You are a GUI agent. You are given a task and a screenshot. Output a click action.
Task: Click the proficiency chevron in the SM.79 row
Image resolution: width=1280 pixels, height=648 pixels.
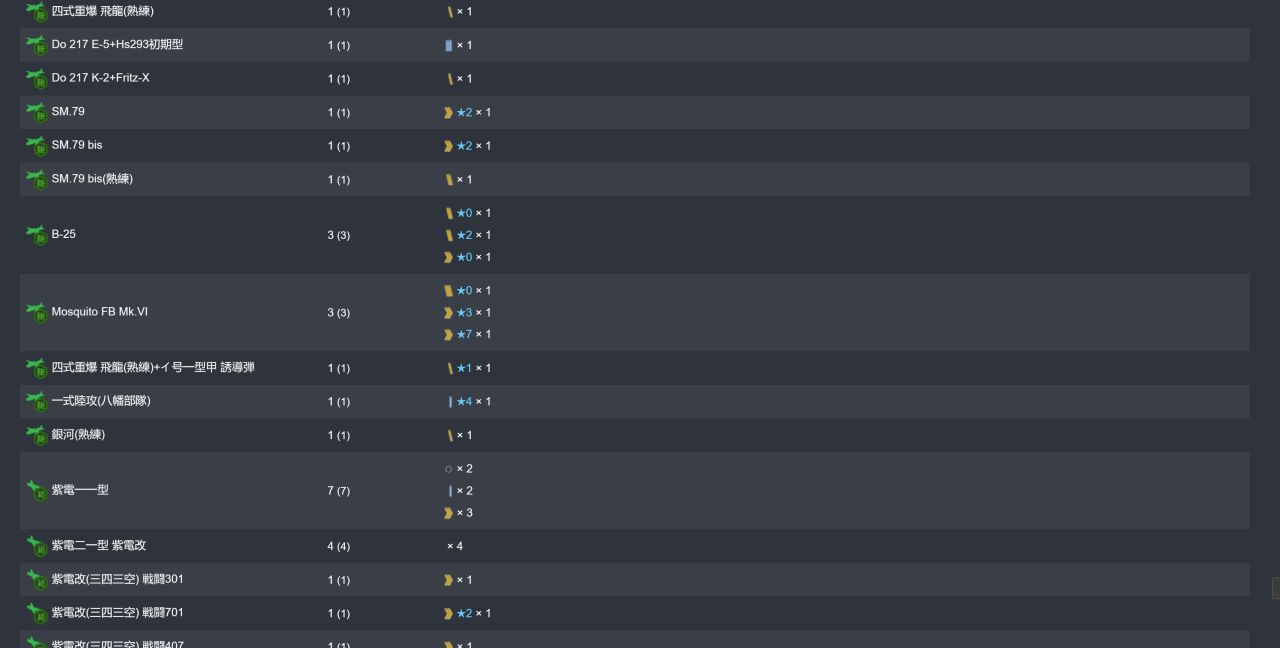(x=449, y=113)
